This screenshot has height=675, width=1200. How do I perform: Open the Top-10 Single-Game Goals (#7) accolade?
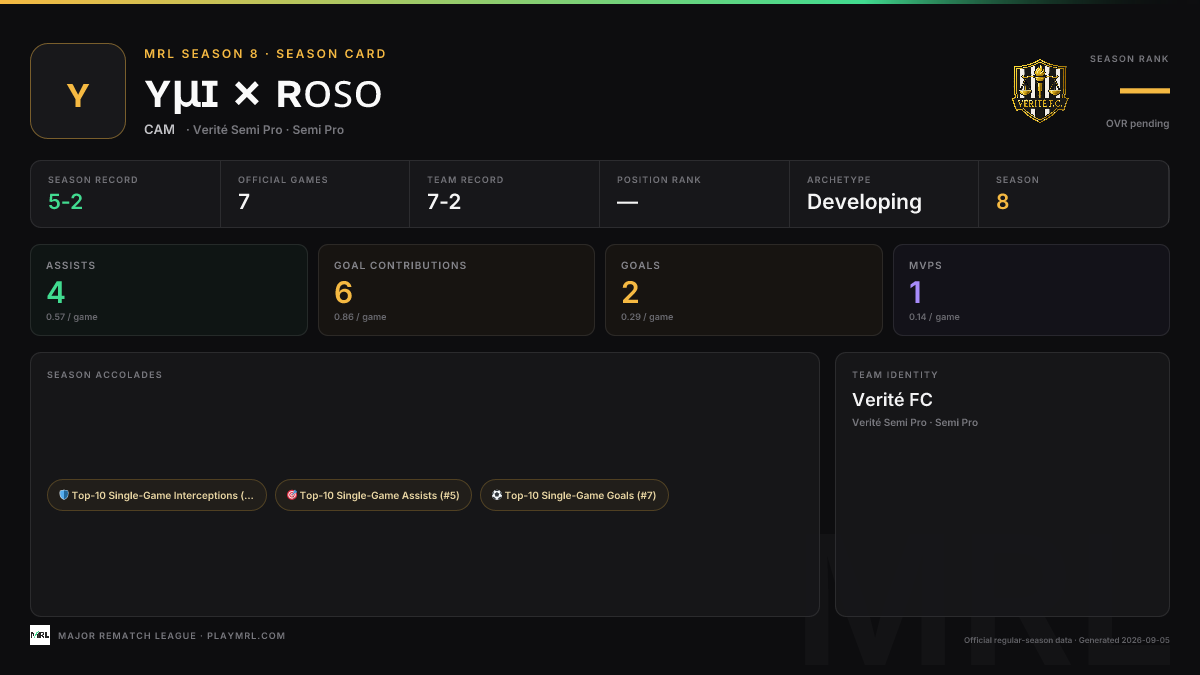(574, 495)
